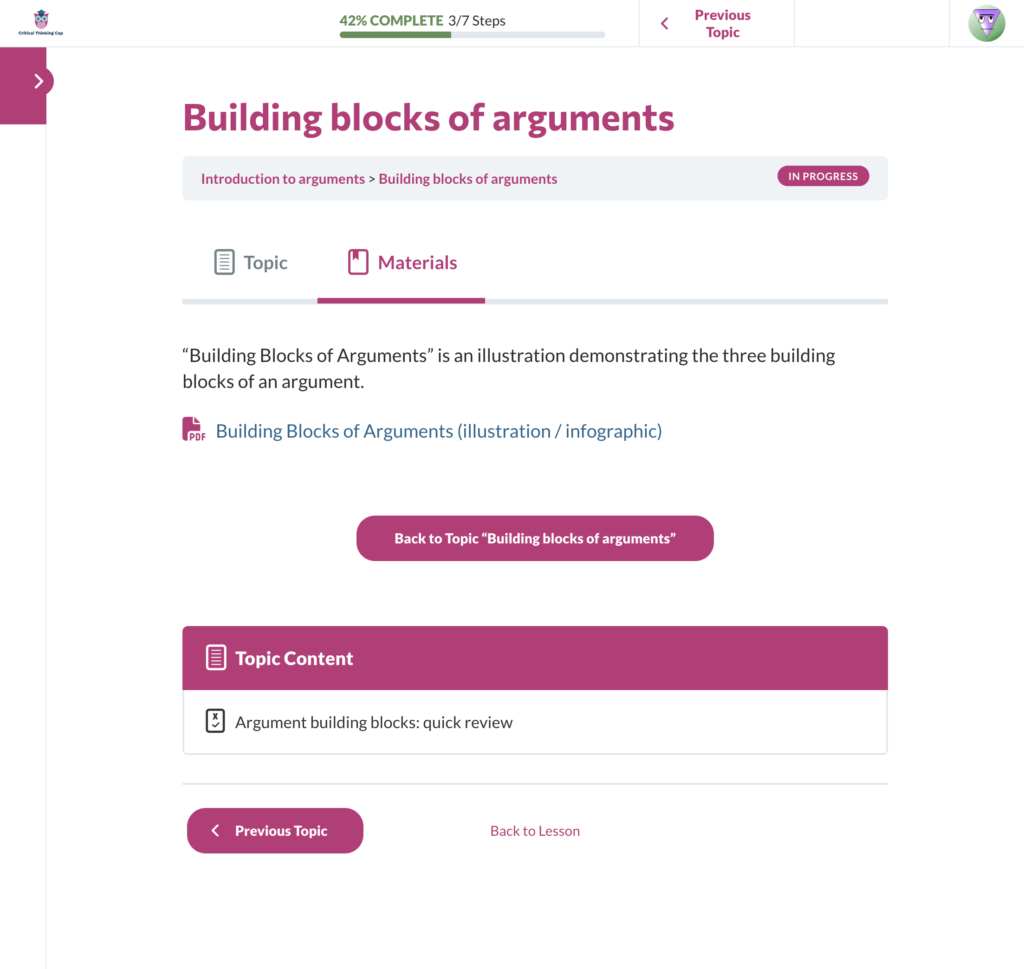This screenshot has height=969, width=1024.
Task: Click Back to Topic "Building blocks of arguments"
Action: coord(535,538)
